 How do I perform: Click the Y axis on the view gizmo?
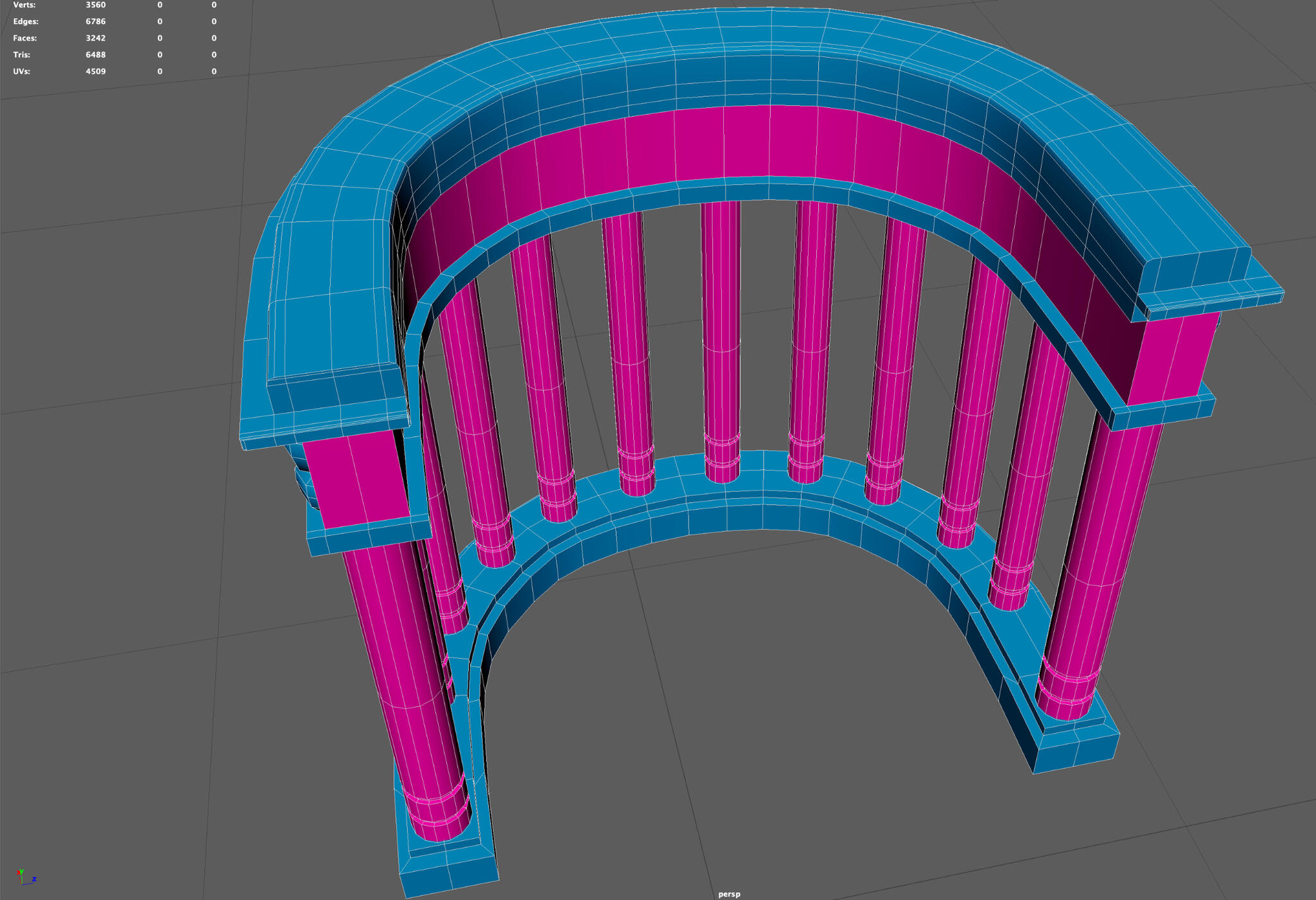click(x=22, y=872)
